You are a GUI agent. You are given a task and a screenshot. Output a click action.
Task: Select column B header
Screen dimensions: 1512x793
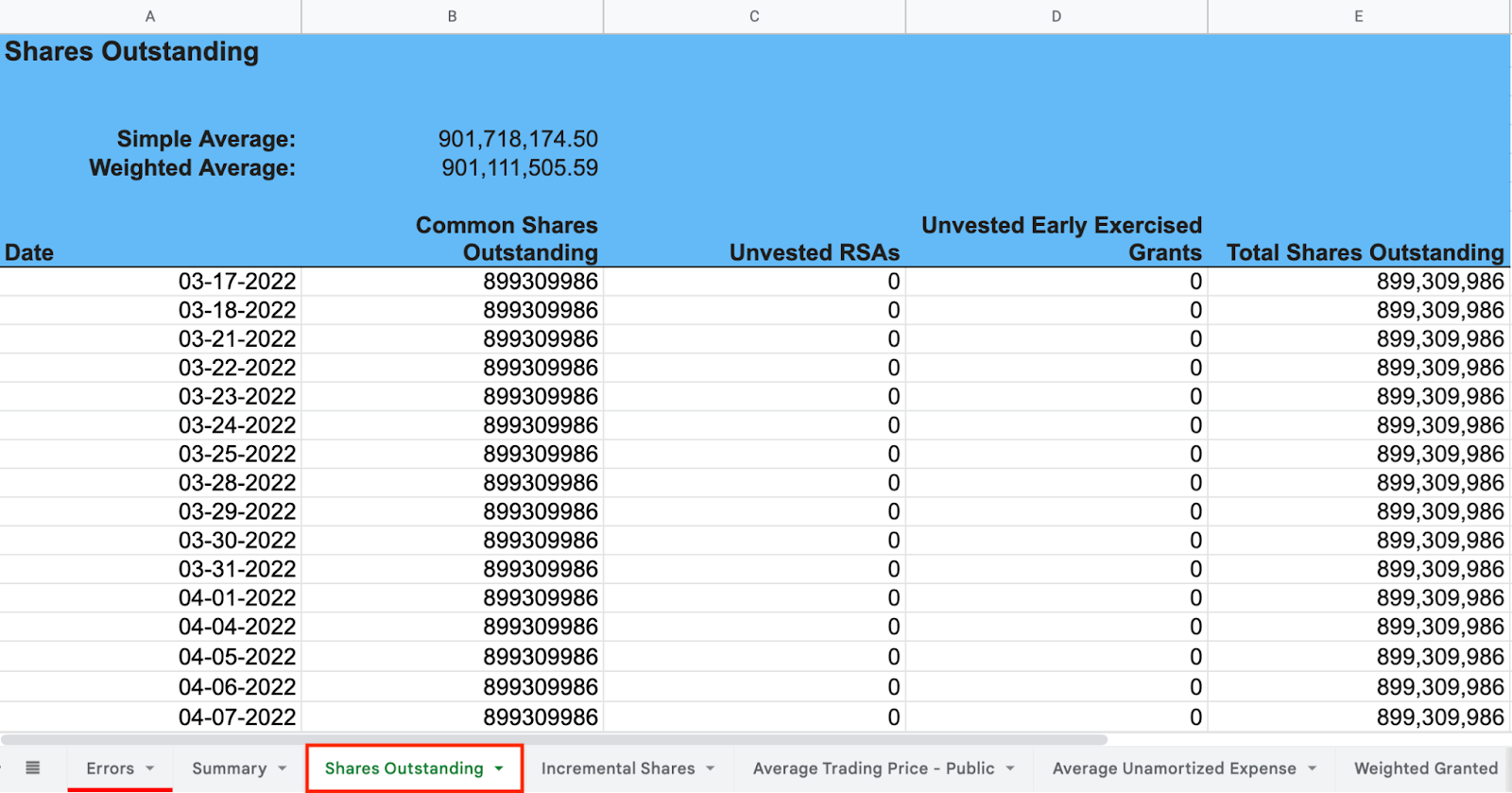453,16
